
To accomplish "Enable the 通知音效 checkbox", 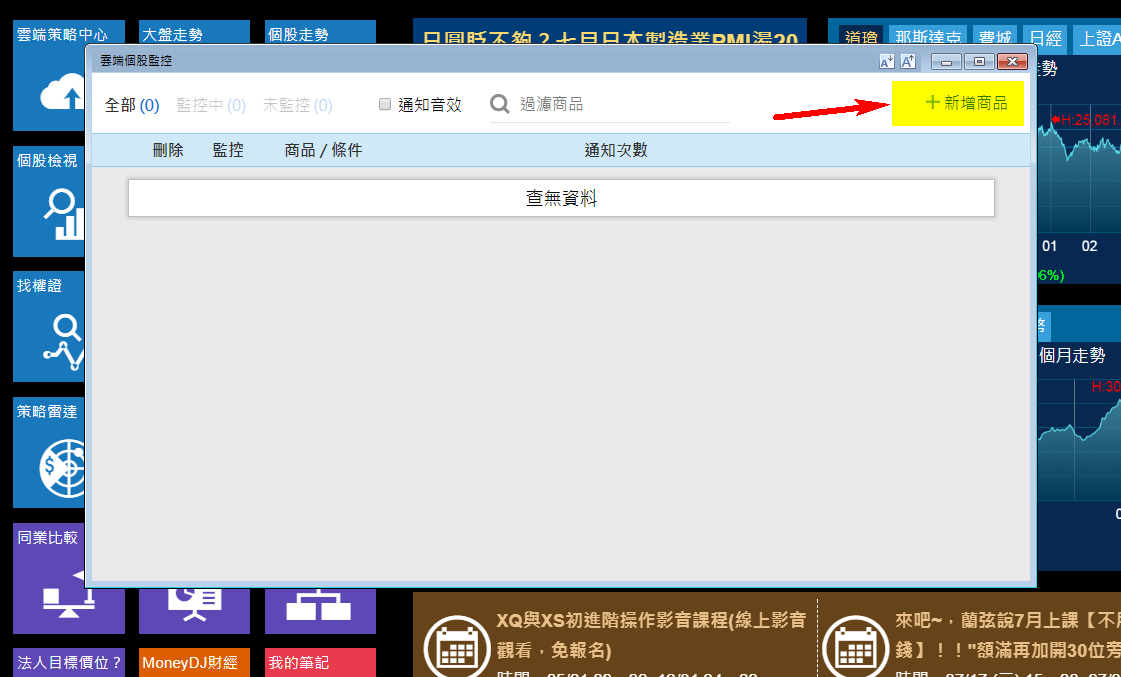I will [385, 104].
